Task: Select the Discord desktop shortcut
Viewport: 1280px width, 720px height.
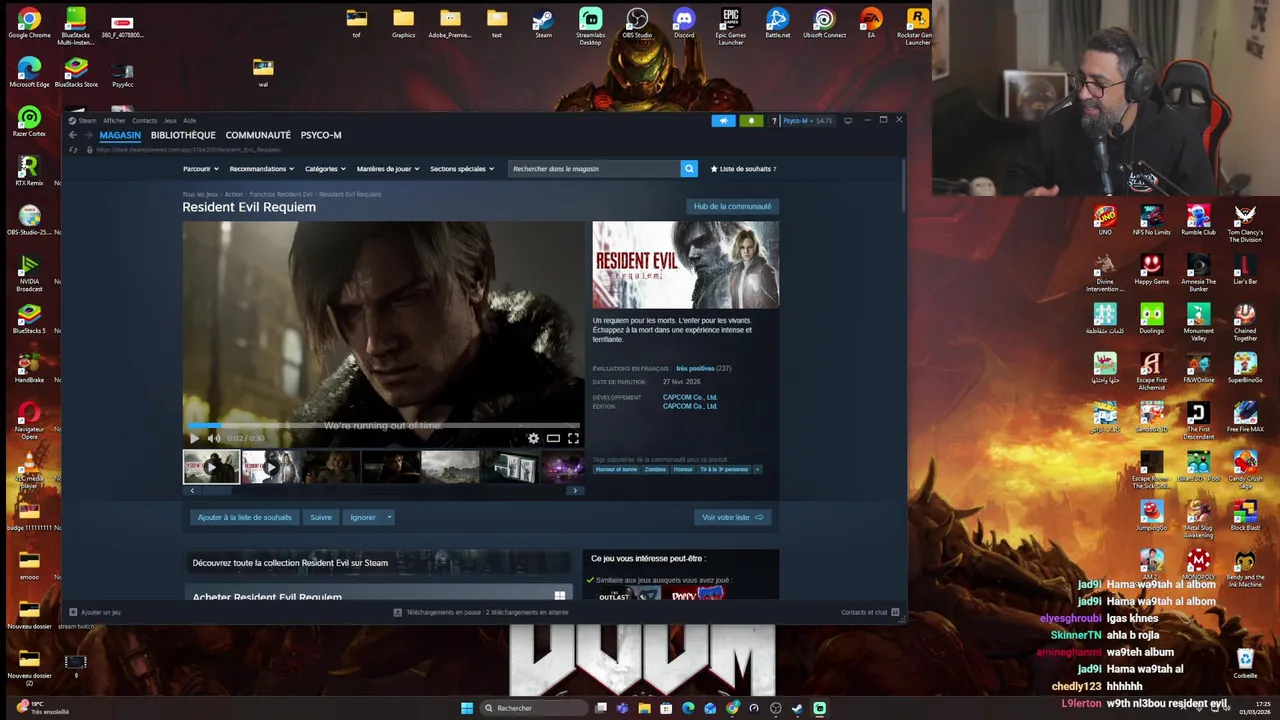Action: [684, 24]
